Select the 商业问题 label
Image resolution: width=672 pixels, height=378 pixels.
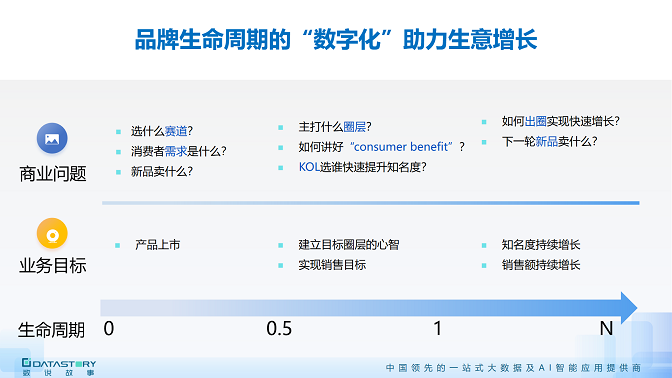click(x=52, y=174)
